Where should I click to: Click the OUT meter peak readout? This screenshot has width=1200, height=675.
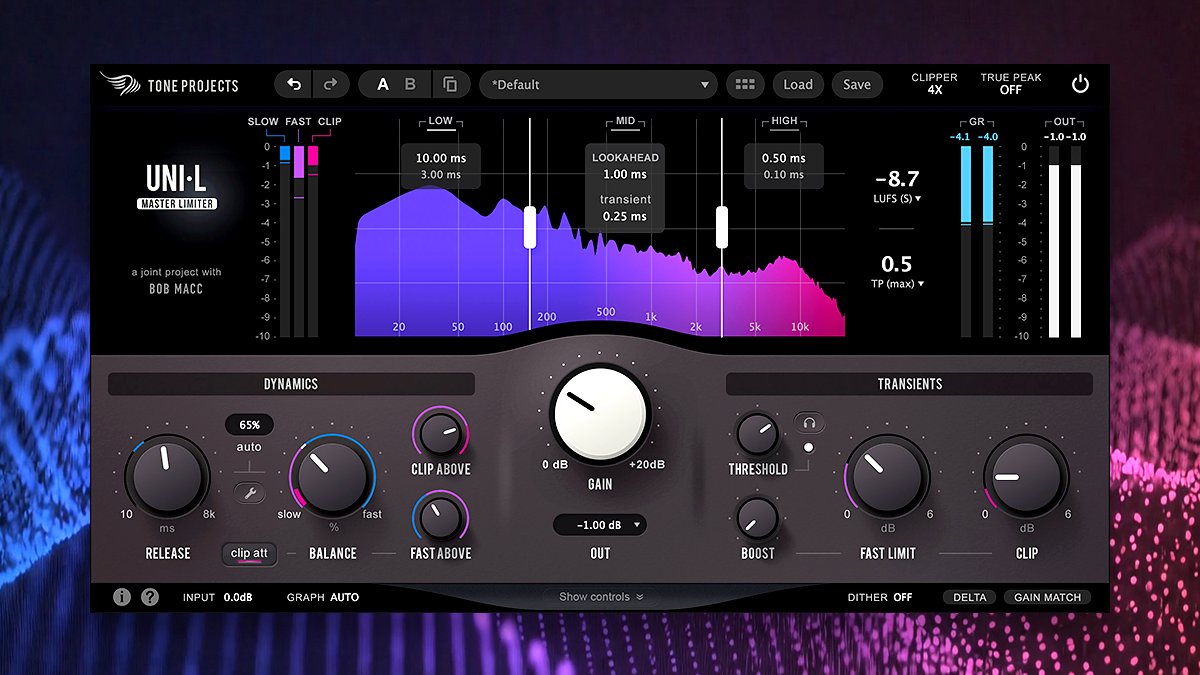[x=1065, y=137]
